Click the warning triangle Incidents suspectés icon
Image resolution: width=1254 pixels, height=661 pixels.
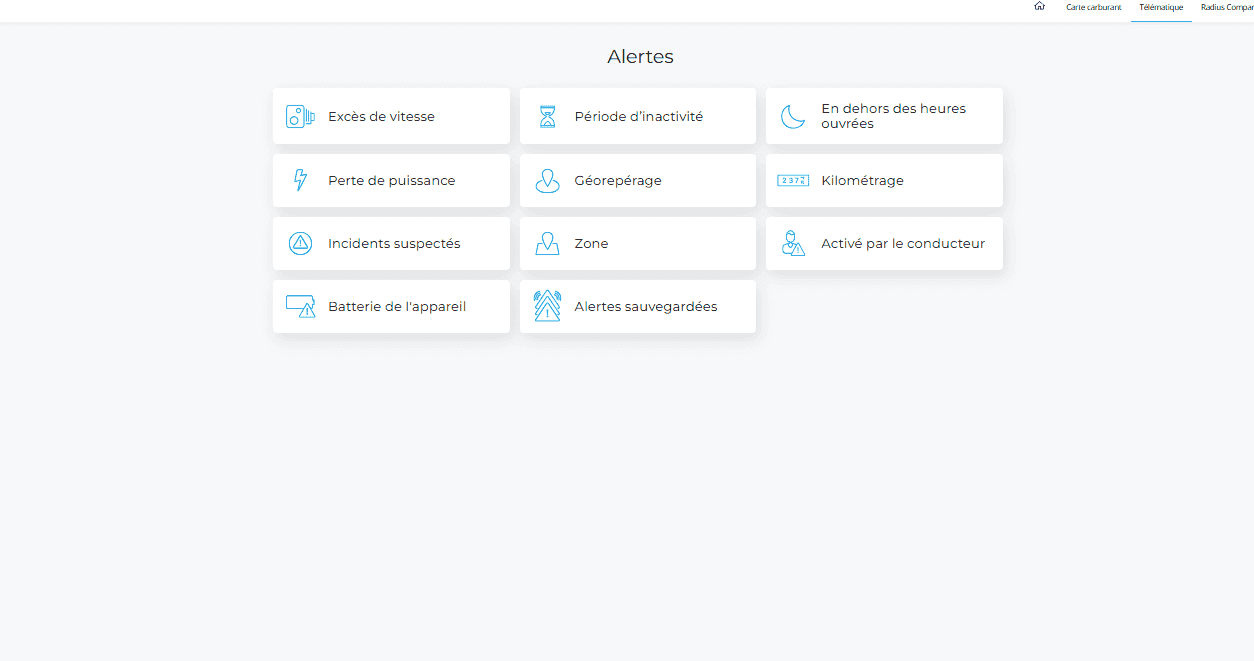[x=300, y=244]
